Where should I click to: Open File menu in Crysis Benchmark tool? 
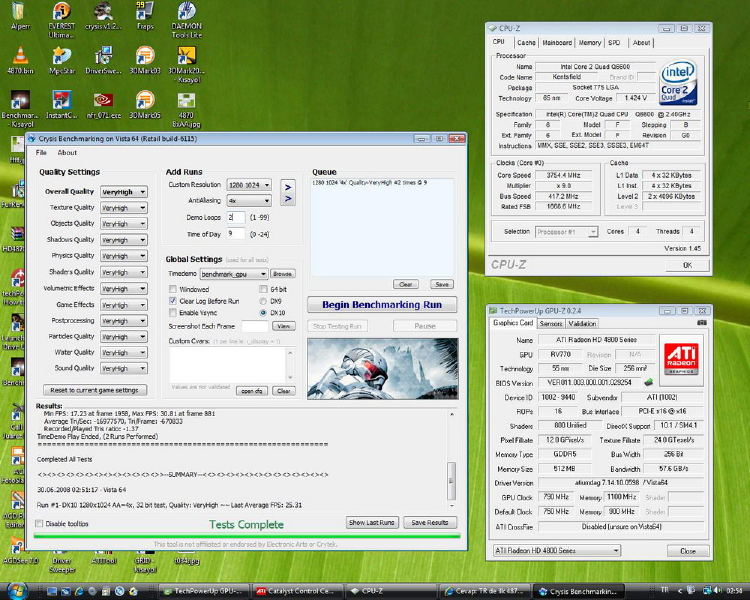click(41, 153)
